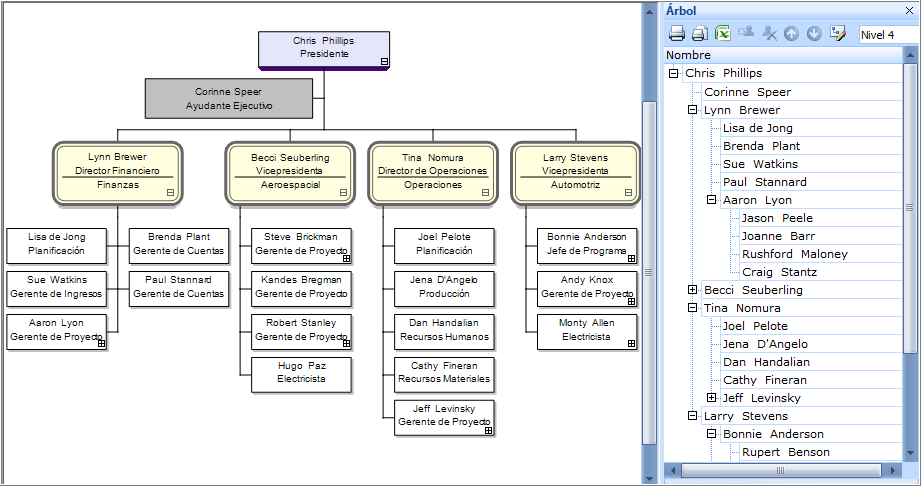921x486 pixels.
Task: Click the print multiple pages icon
Action: pos(700,34)
